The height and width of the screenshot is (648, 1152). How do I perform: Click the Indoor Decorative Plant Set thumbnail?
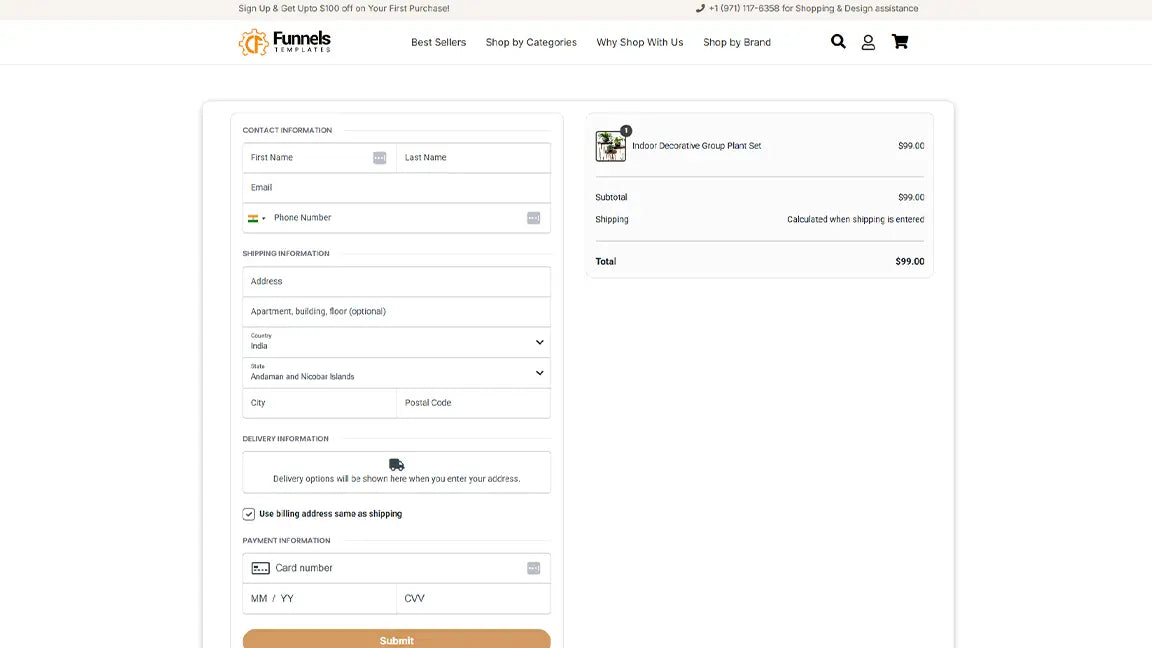(611, 146)
